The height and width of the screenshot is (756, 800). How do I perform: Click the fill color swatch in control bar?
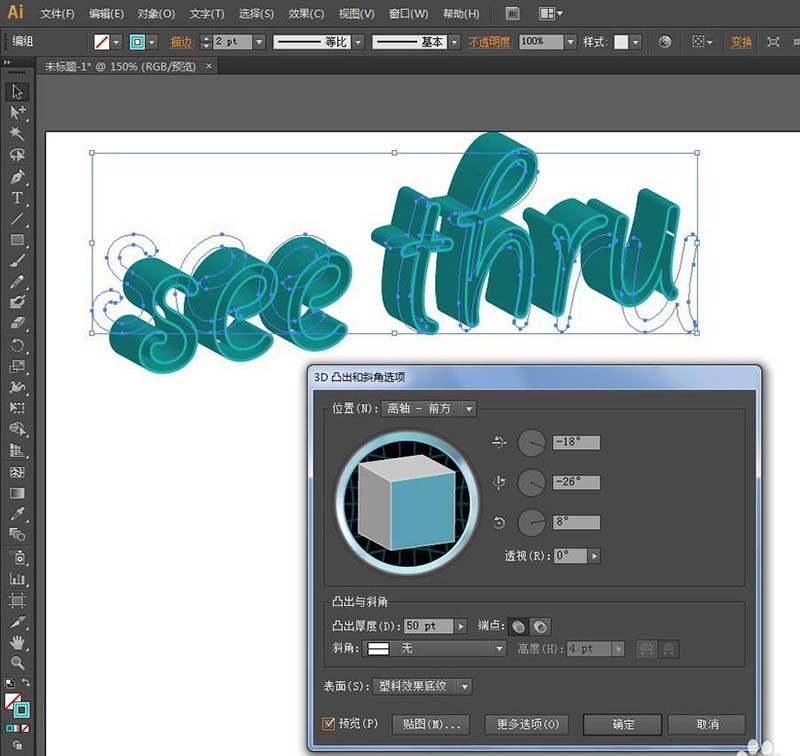102,42
